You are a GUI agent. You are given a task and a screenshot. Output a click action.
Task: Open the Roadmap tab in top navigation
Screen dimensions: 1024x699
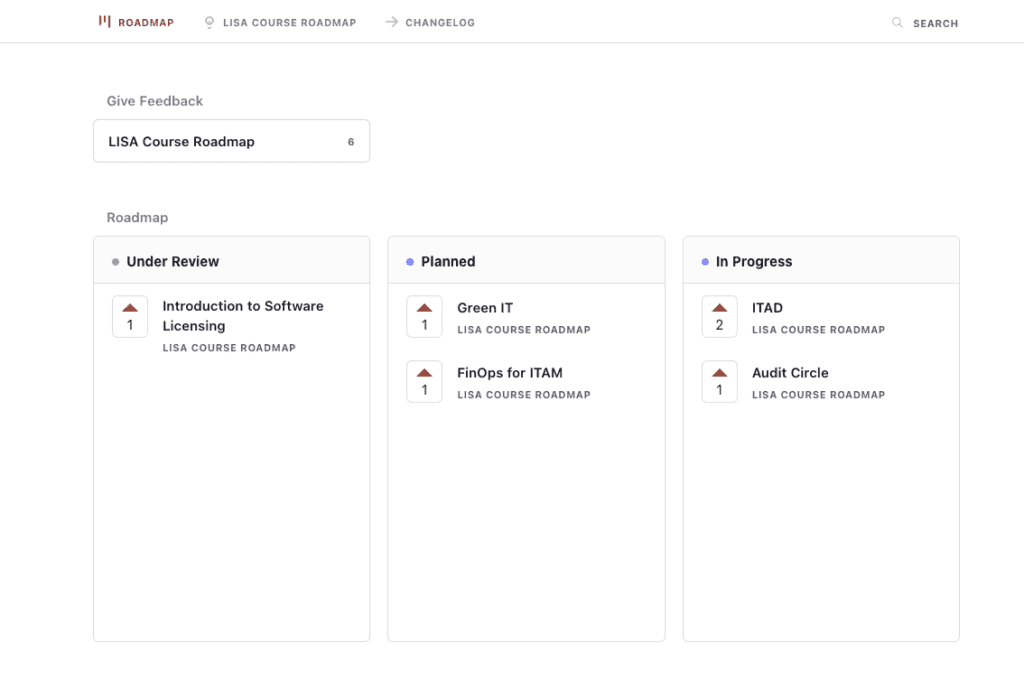pos(145,23)
